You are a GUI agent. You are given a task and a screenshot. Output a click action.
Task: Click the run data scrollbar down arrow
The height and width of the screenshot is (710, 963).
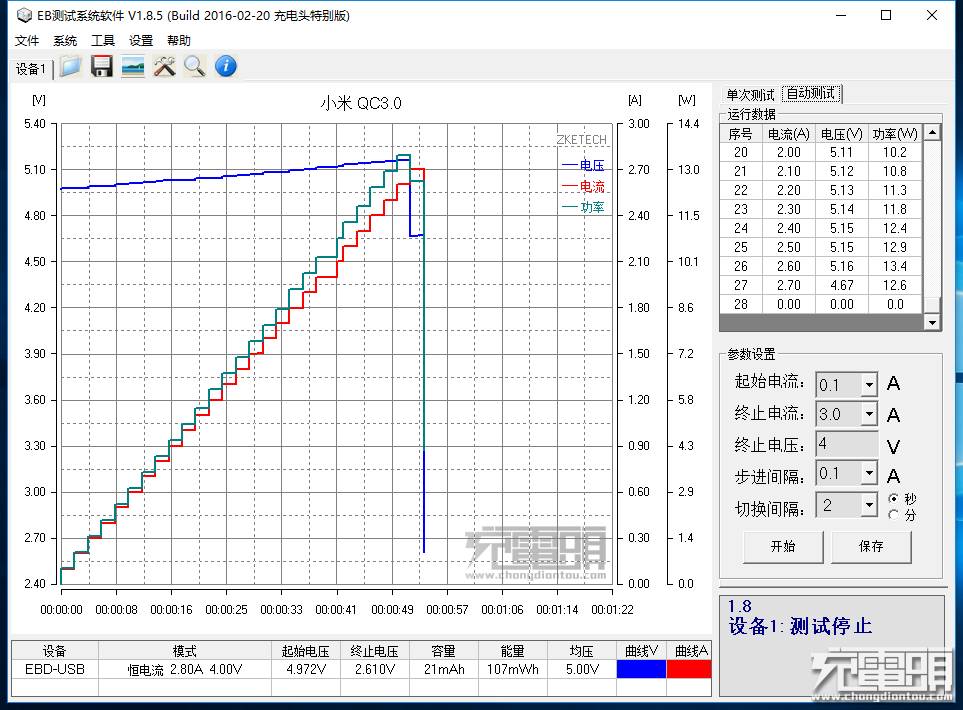point(932,322)
